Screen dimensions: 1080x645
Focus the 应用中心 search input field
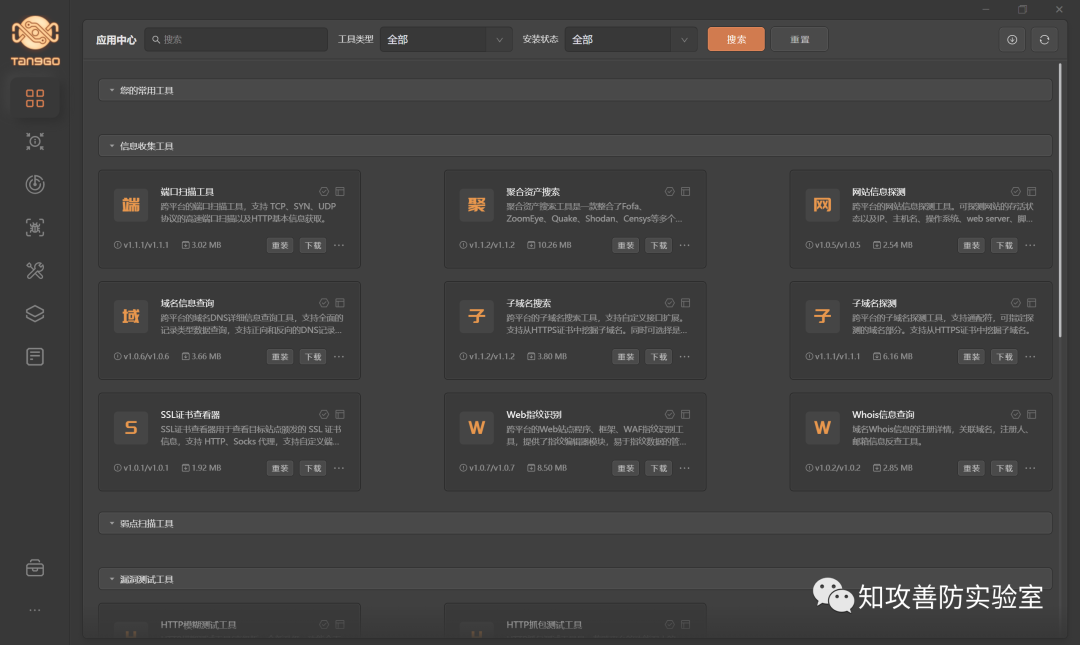point(236,39)
